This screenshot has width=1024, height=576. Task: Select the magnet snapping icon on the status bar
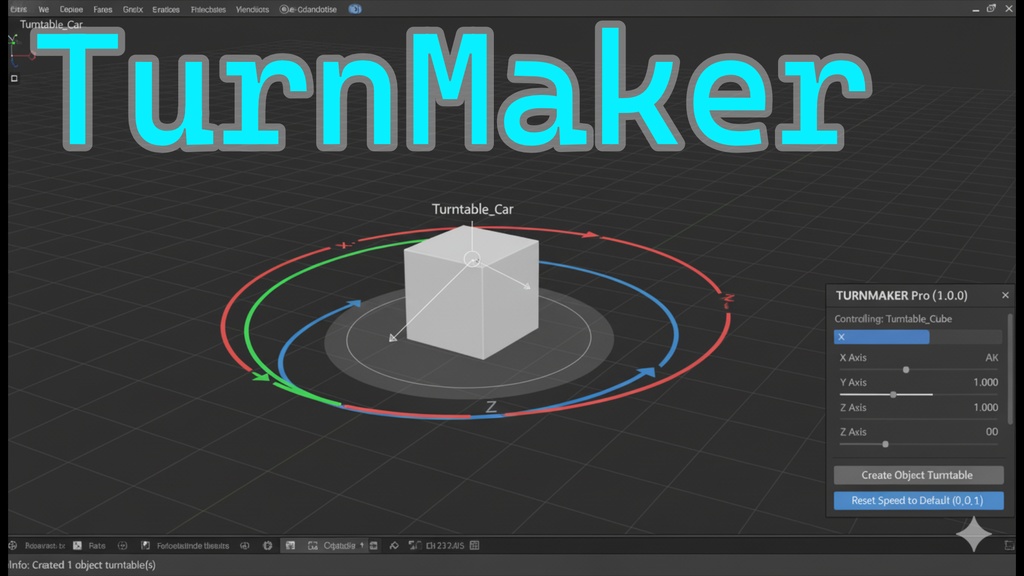pos(395,545)
